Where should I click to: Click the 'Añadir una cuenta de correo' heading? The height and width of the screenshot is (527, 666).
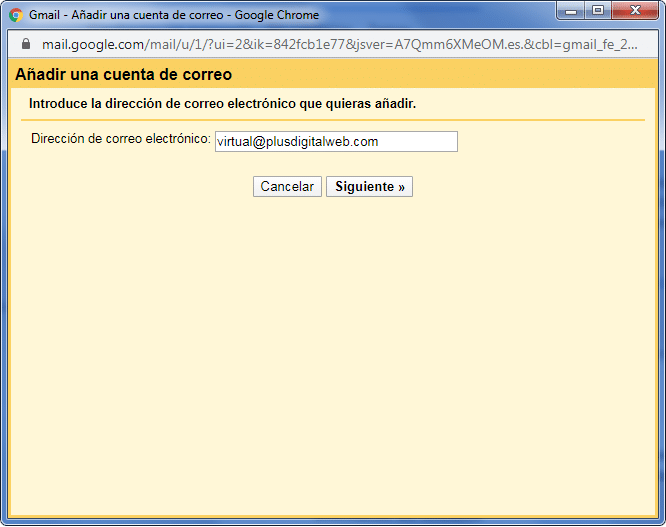coord(123,75)
